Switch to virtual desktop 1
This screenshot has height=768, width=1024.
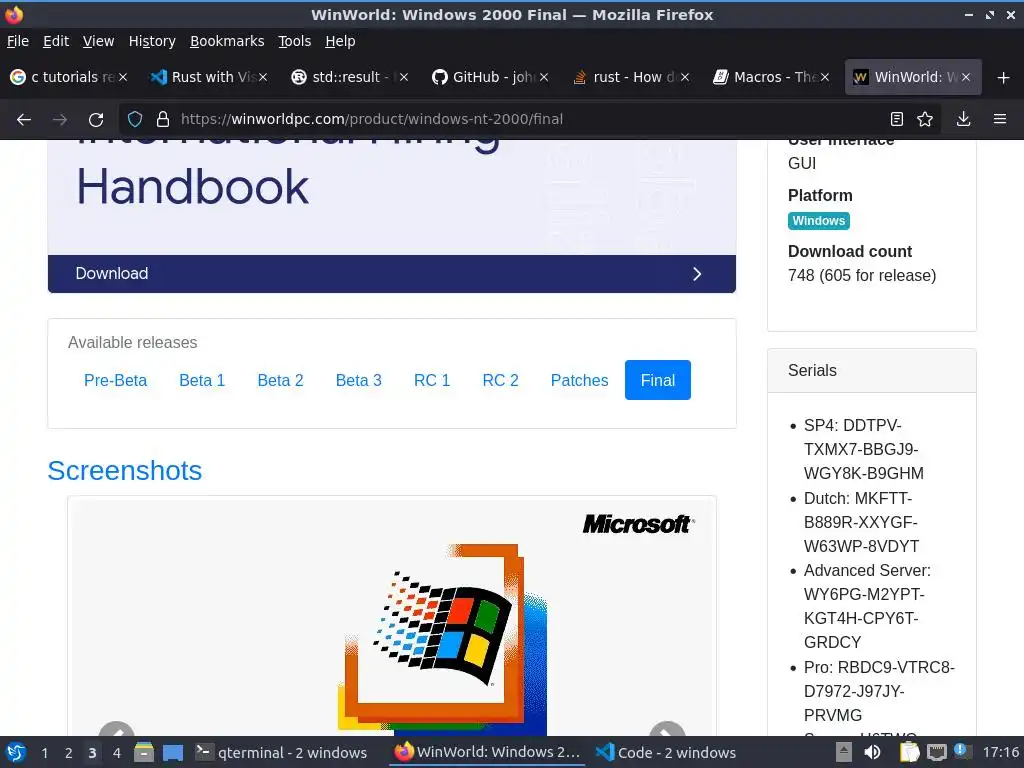click(x=44, y=753)
